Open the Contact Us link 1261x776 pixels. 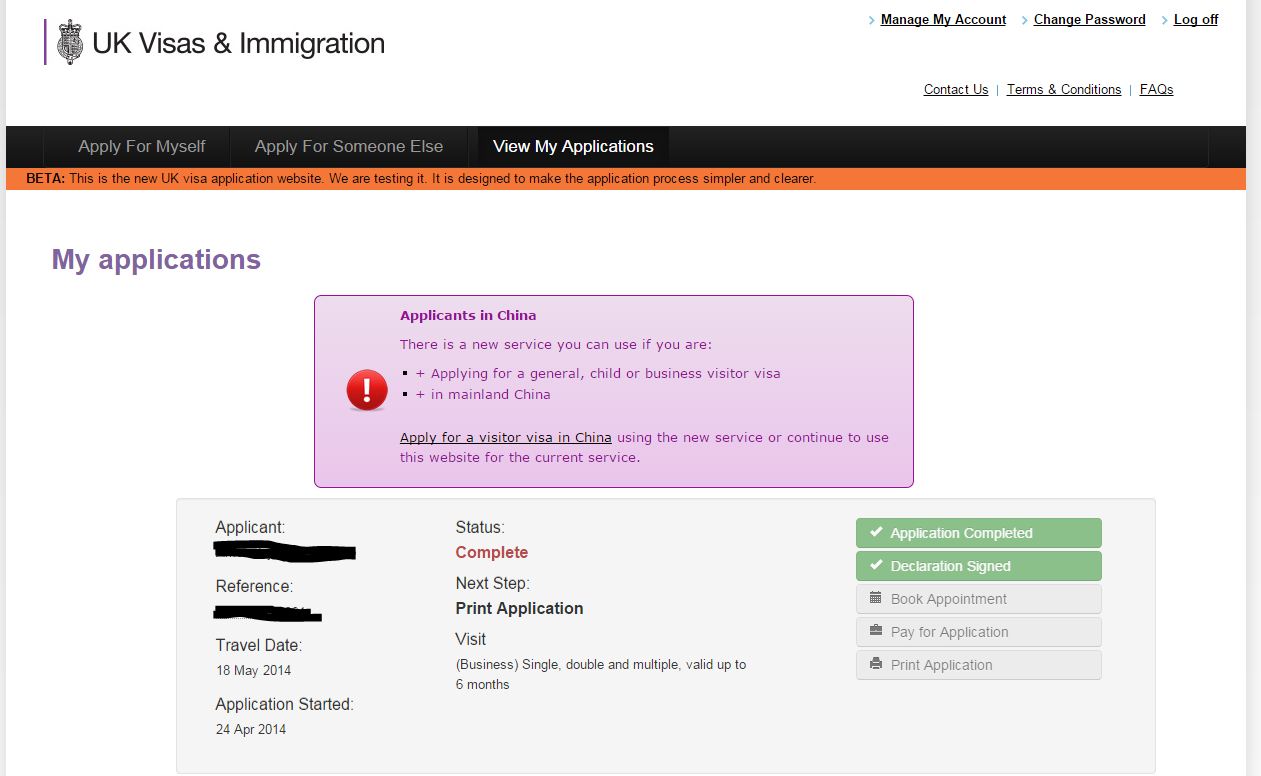[x=956, y=89]
